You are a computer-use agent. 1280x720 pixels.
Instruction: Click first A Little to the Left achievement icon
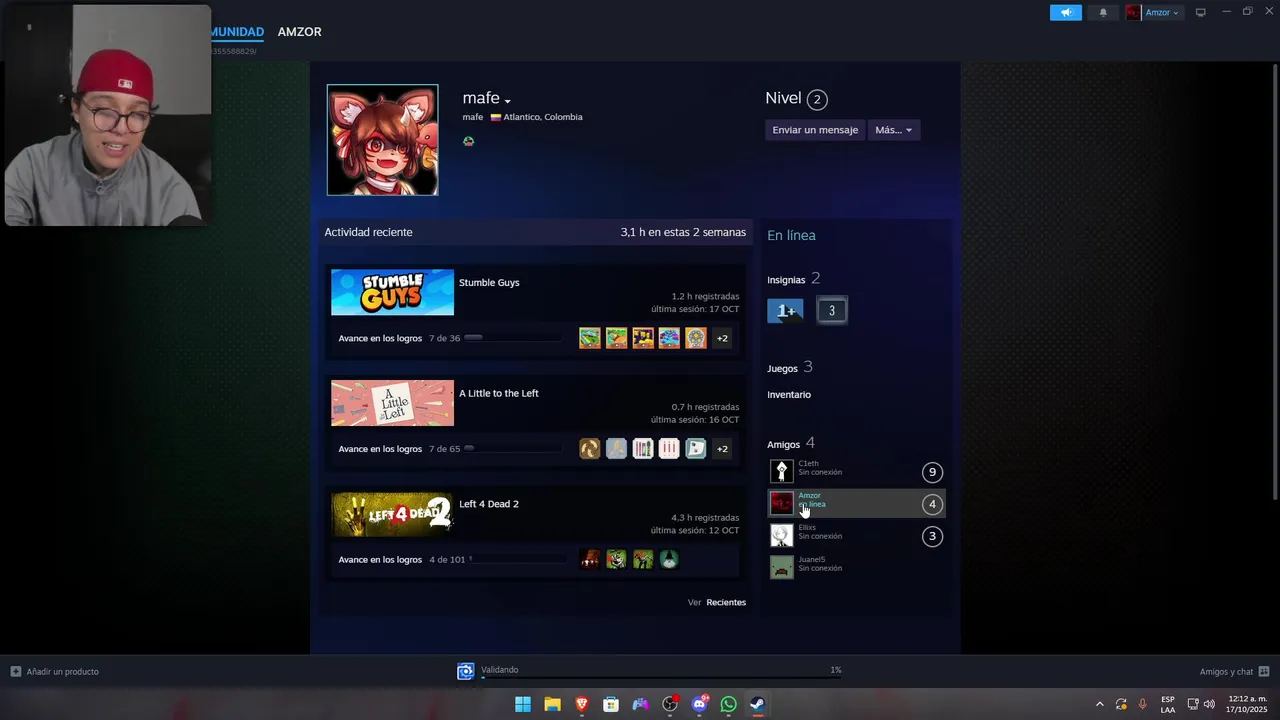(590, 449)
